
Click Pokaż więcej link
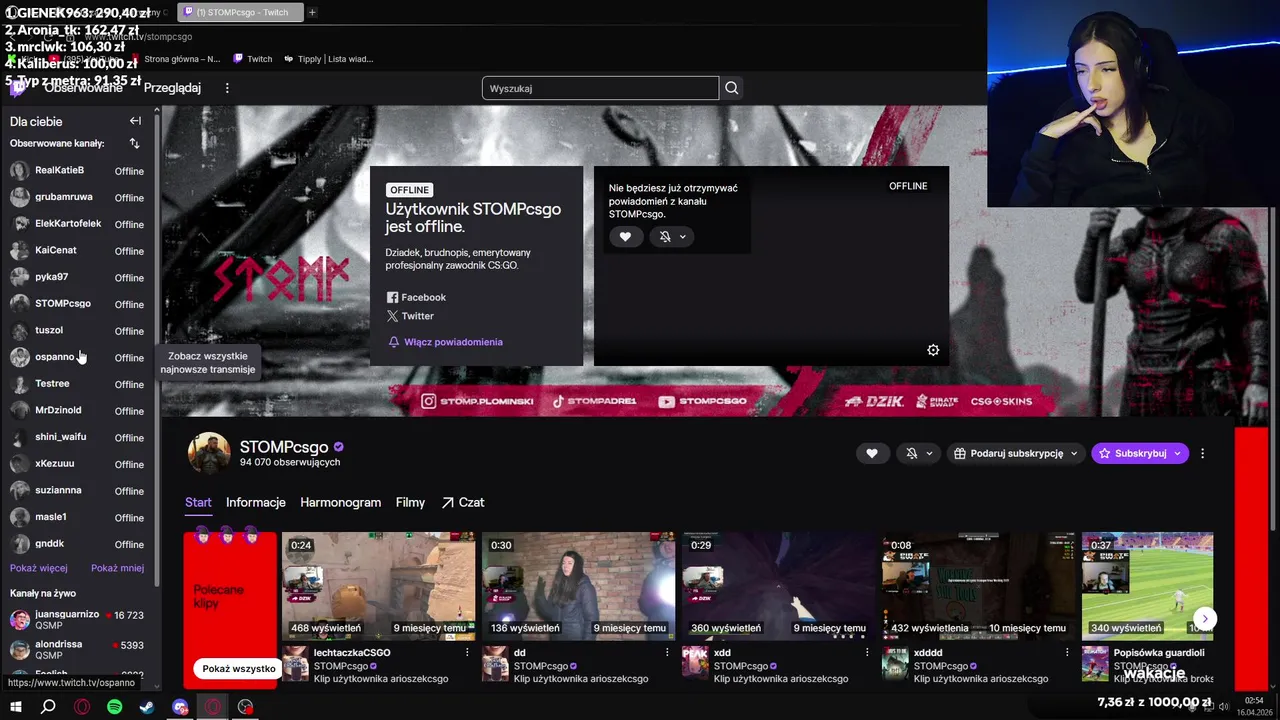pos(39,568)
